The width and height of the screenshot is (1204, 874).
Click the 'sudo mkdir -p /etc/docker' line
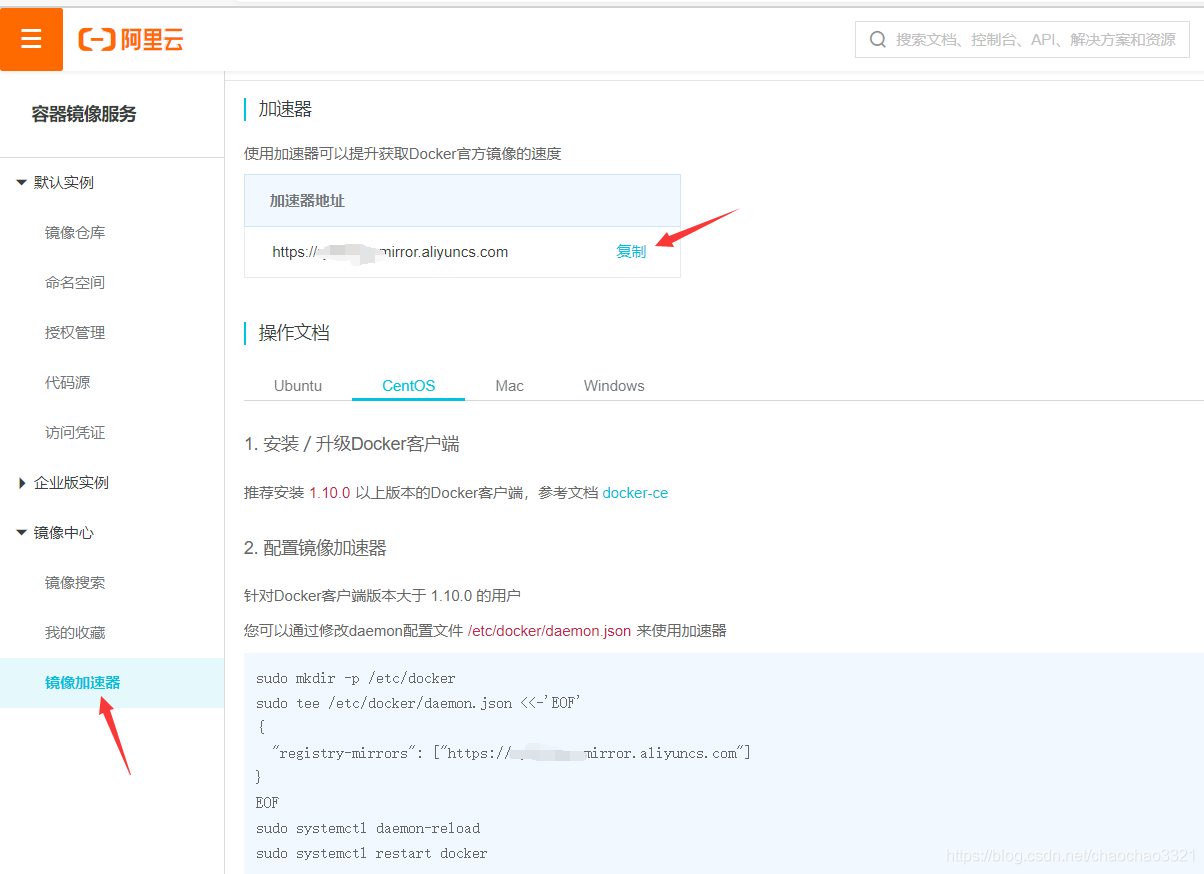[355, 679]
